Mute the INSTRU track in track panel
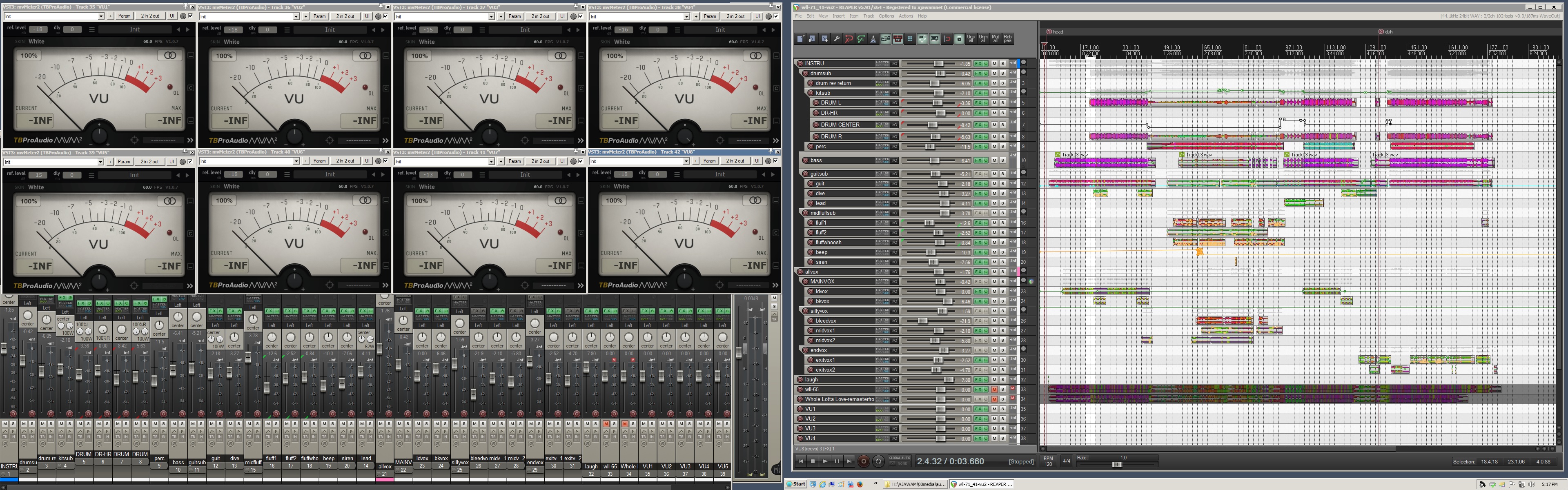 point(995,63)
